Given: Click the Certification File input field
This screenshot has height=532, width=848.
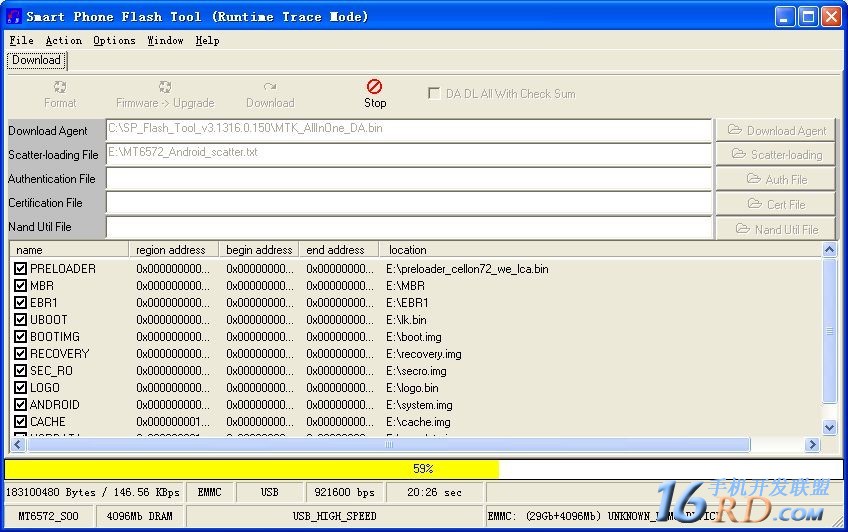Looking at the screenshot, I should (408, 203).
